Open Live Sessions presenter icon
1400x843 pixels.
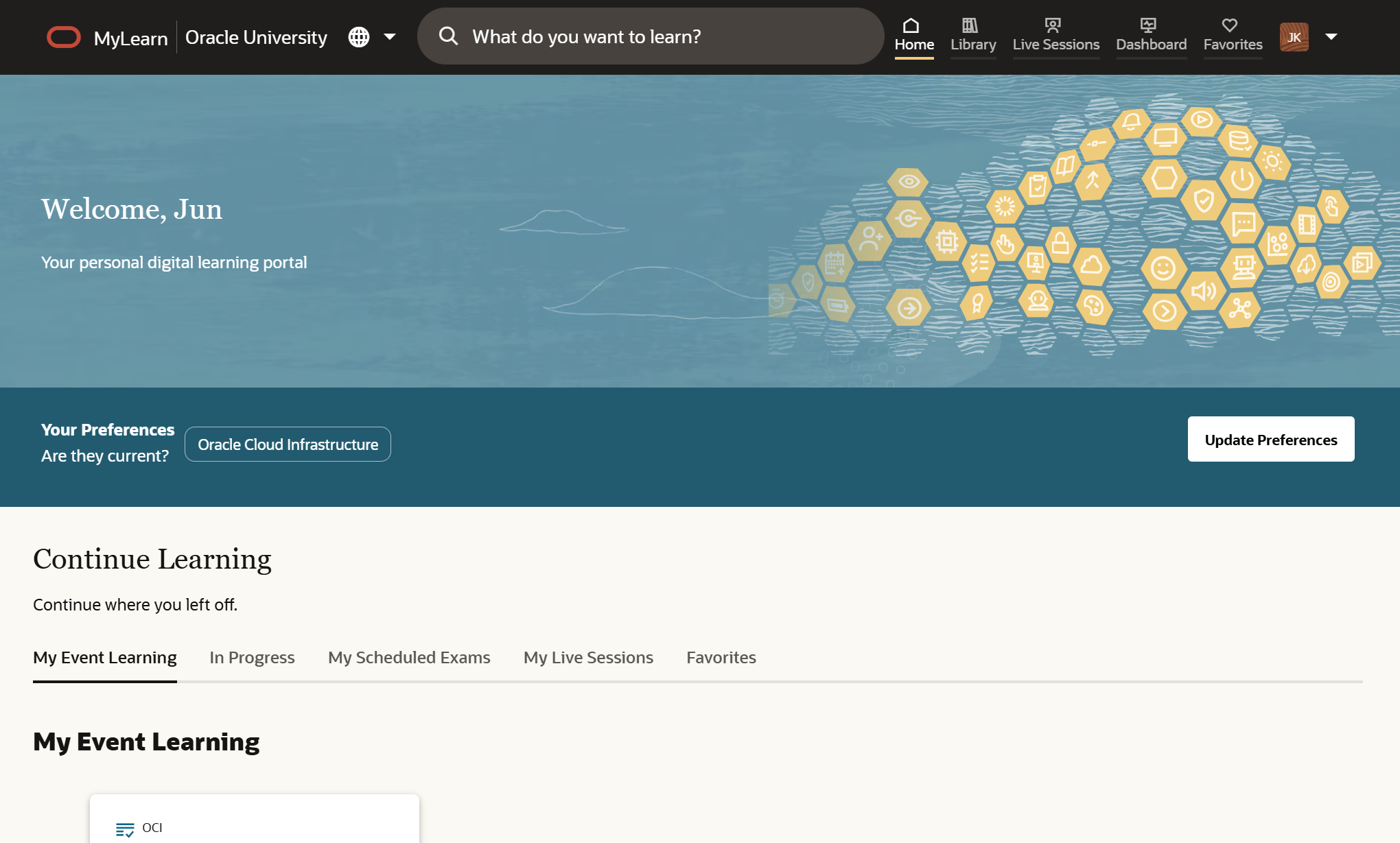click(x=1053, y=25)
